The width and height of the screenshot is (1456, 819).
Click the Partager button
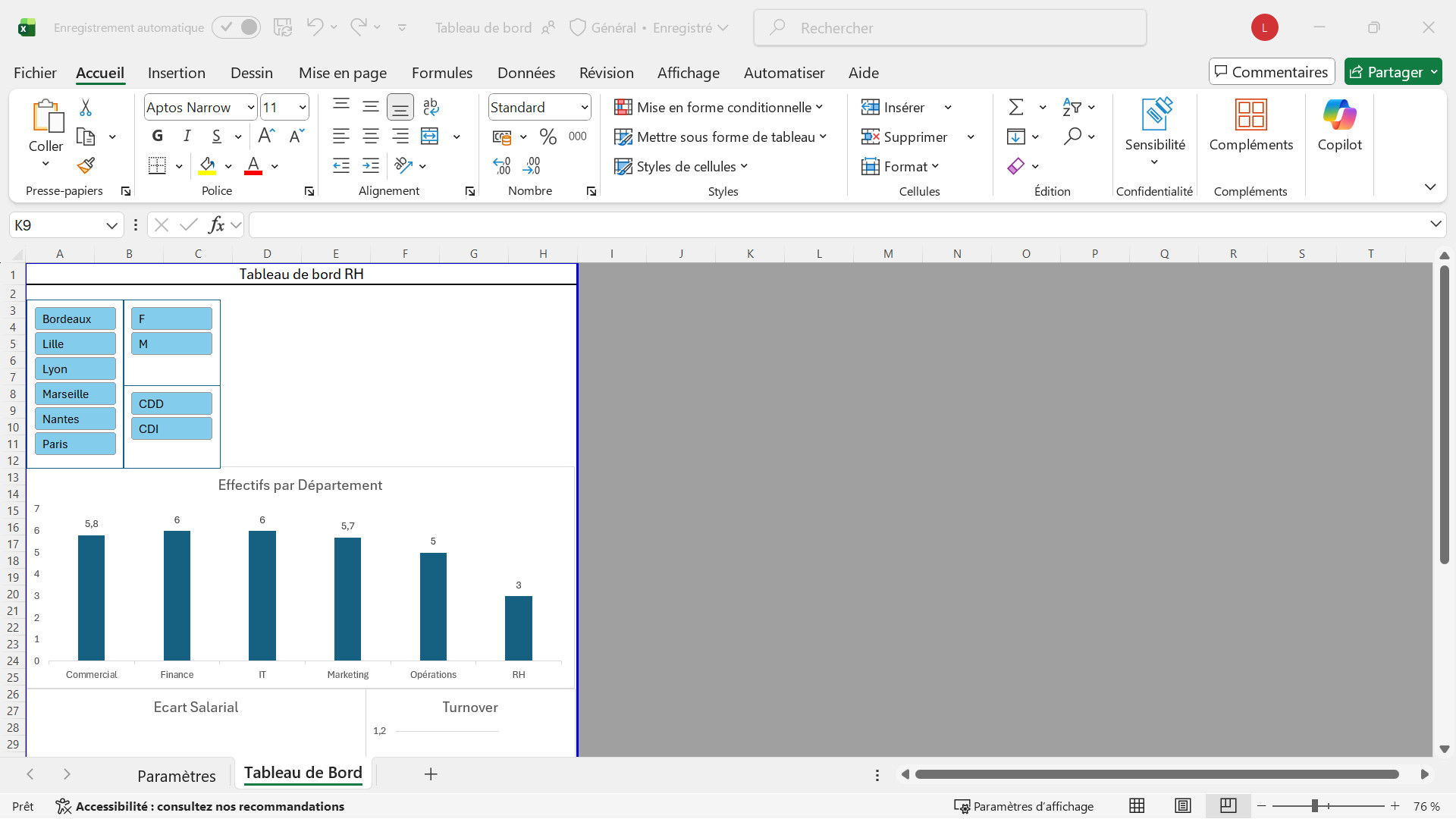click(1385, 72)
